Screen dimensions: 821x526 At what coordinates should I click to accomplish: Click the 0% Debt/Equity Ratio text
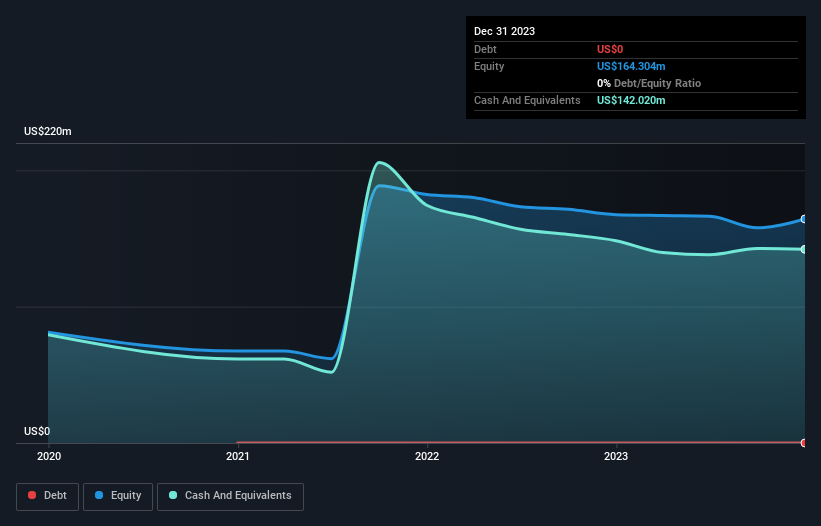pos(649,83)
